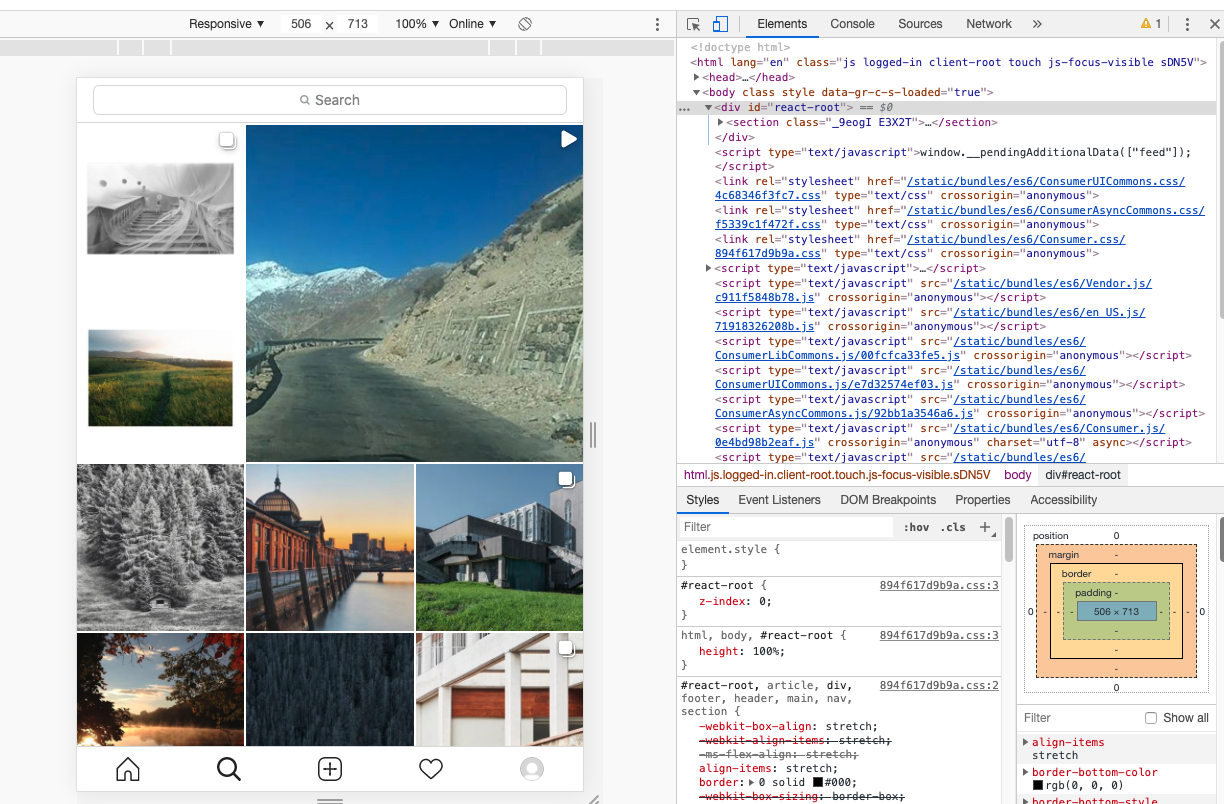Activate the inspect element picker icon
Viewport: 1224px width, 804px height.
click(694, 24)
